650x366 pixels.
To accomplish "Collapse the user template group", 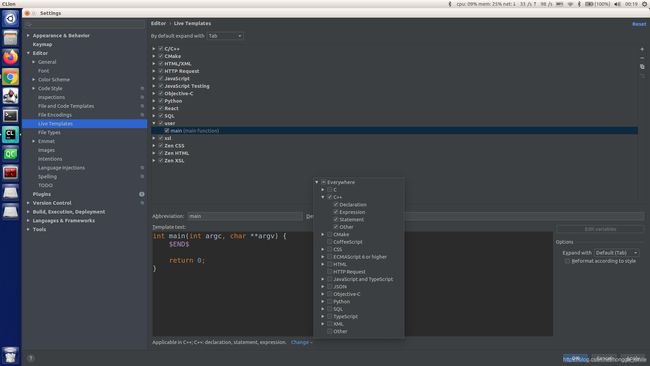I will click(x=154, y=123).
